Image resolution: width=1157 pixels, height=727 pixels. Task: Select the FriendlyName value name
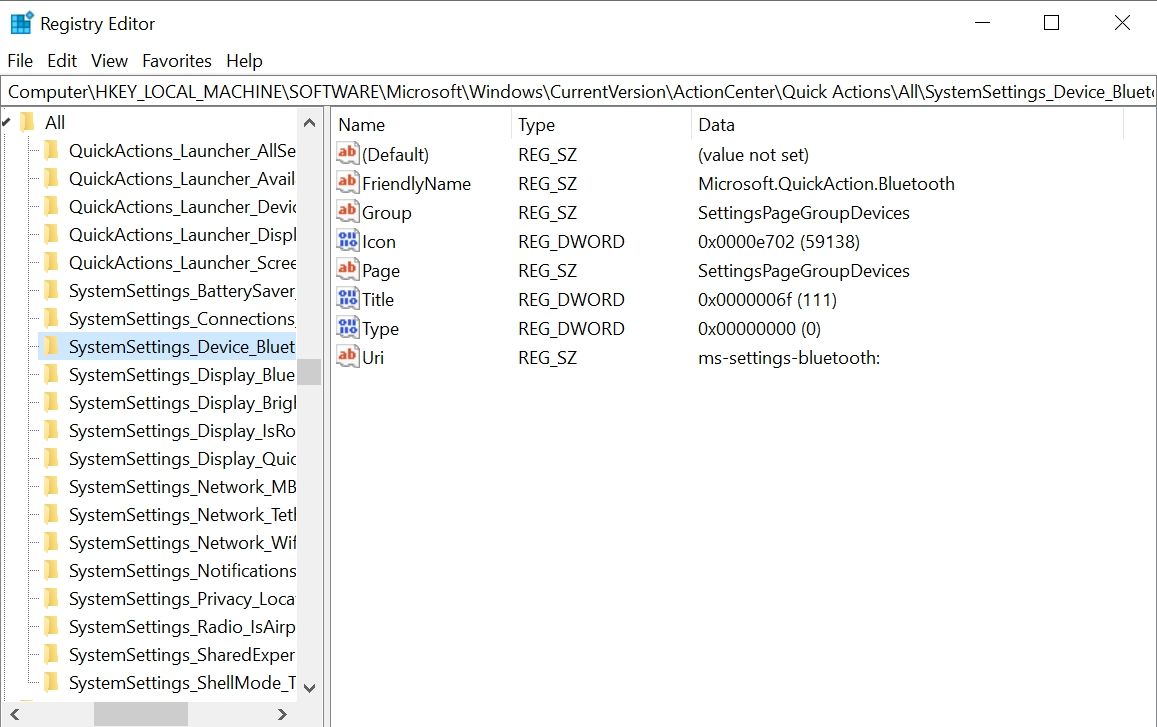click(x=416, y=184)
